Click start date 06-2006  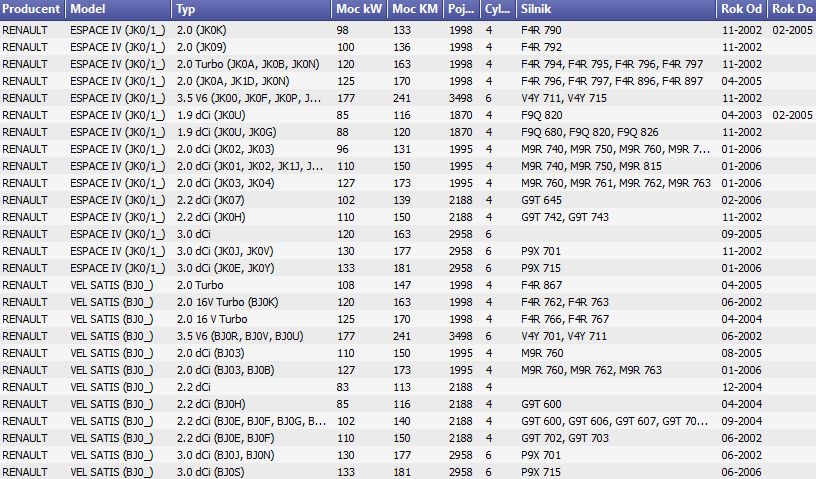[742, 472]
